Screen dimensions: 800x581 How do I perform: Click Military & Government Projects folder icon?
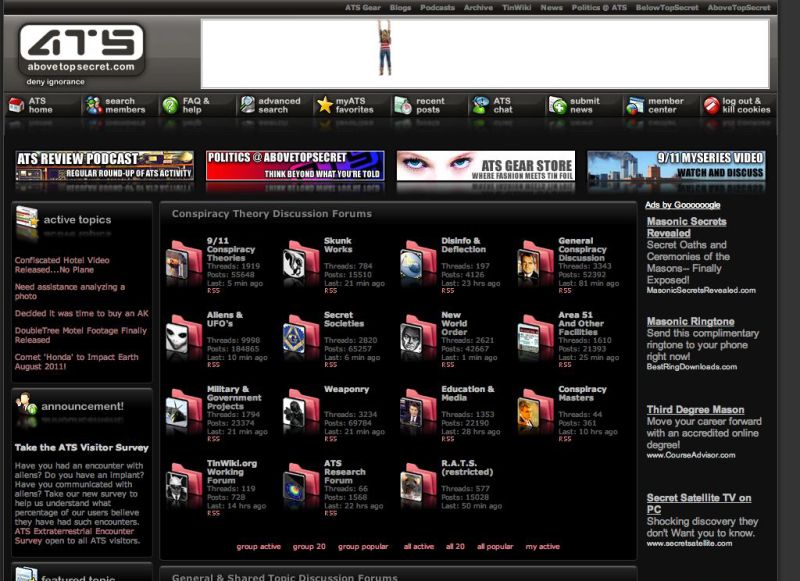(184, 409)
